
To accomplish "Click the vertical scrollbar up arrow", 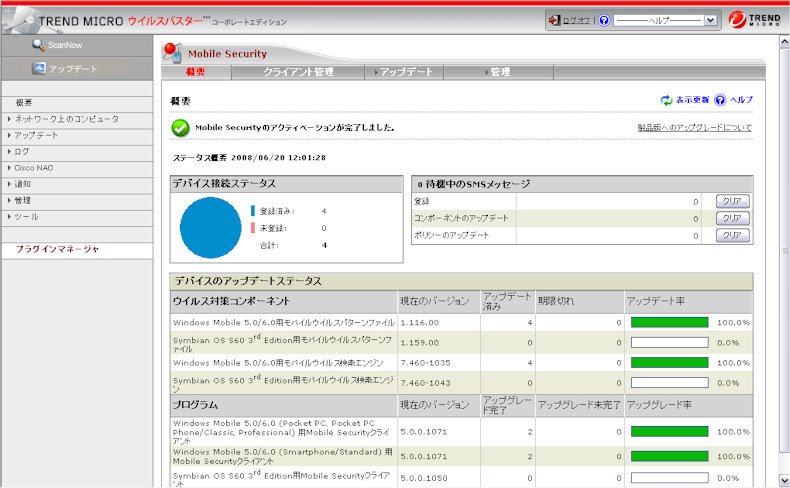I will click(784, 42).
